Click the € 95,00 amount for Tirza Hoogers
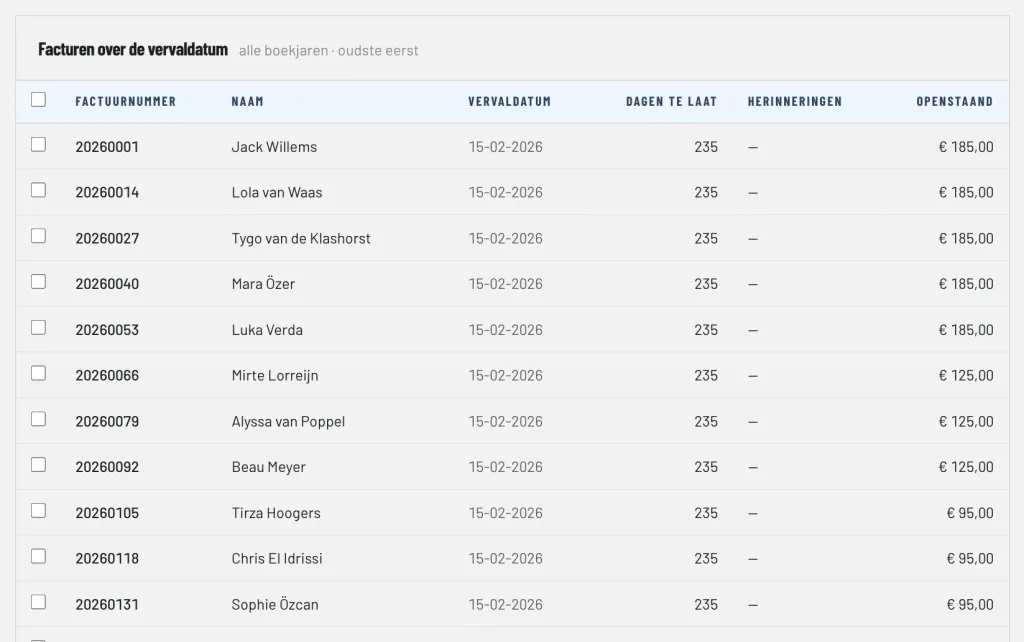This screenshot has width=1024, height=642. (970, 513)
